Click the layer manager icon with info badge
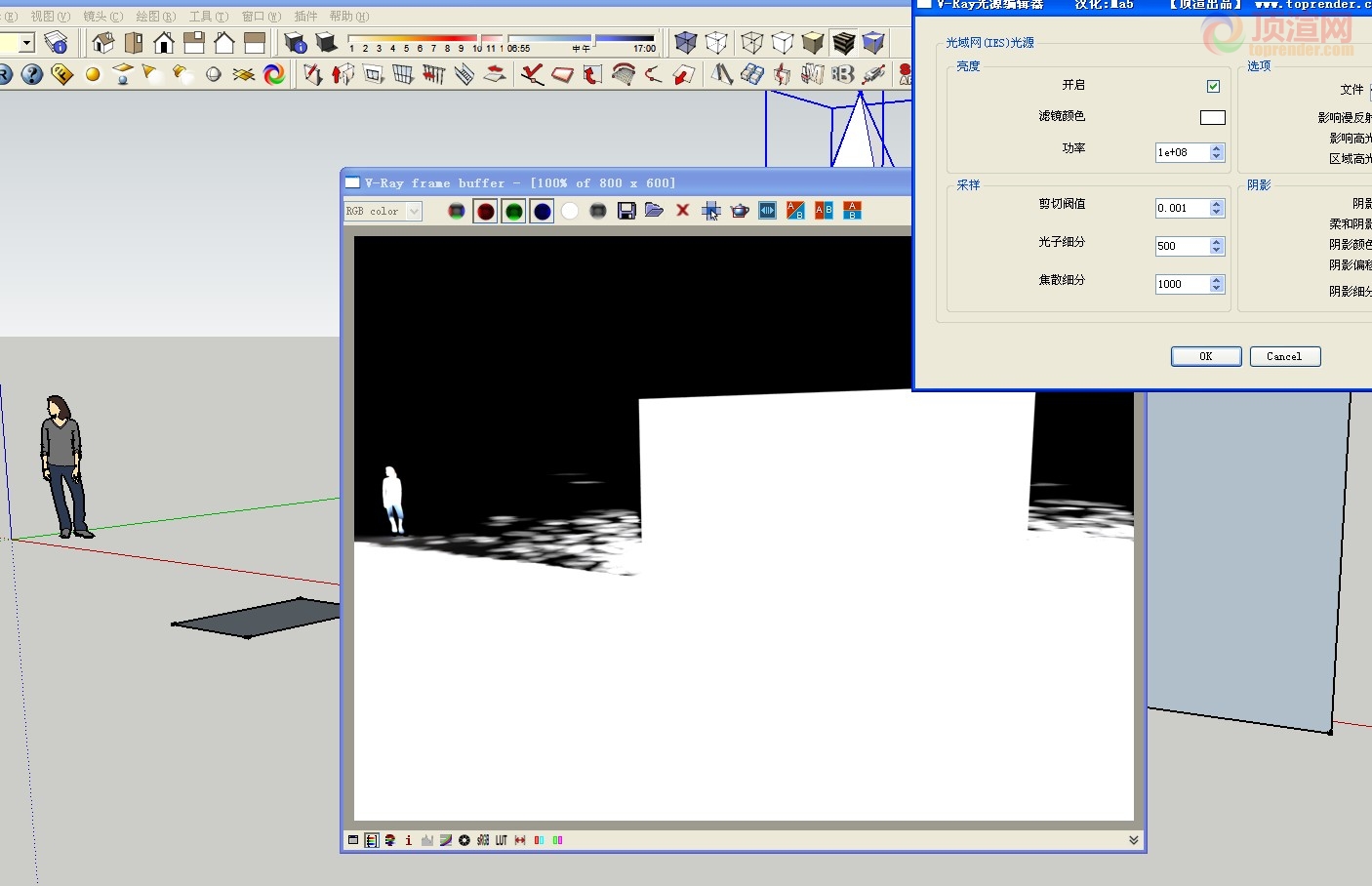This screenshot has width=1372, height=886. 56,43
